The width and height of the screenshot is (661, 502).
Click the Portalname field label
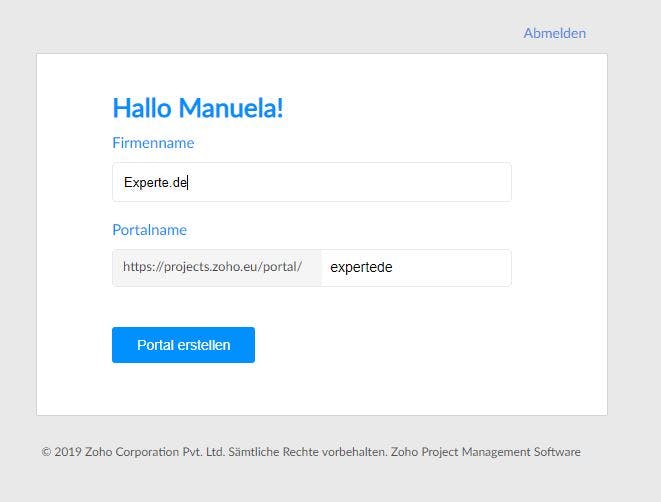click(x=149, y=230)
